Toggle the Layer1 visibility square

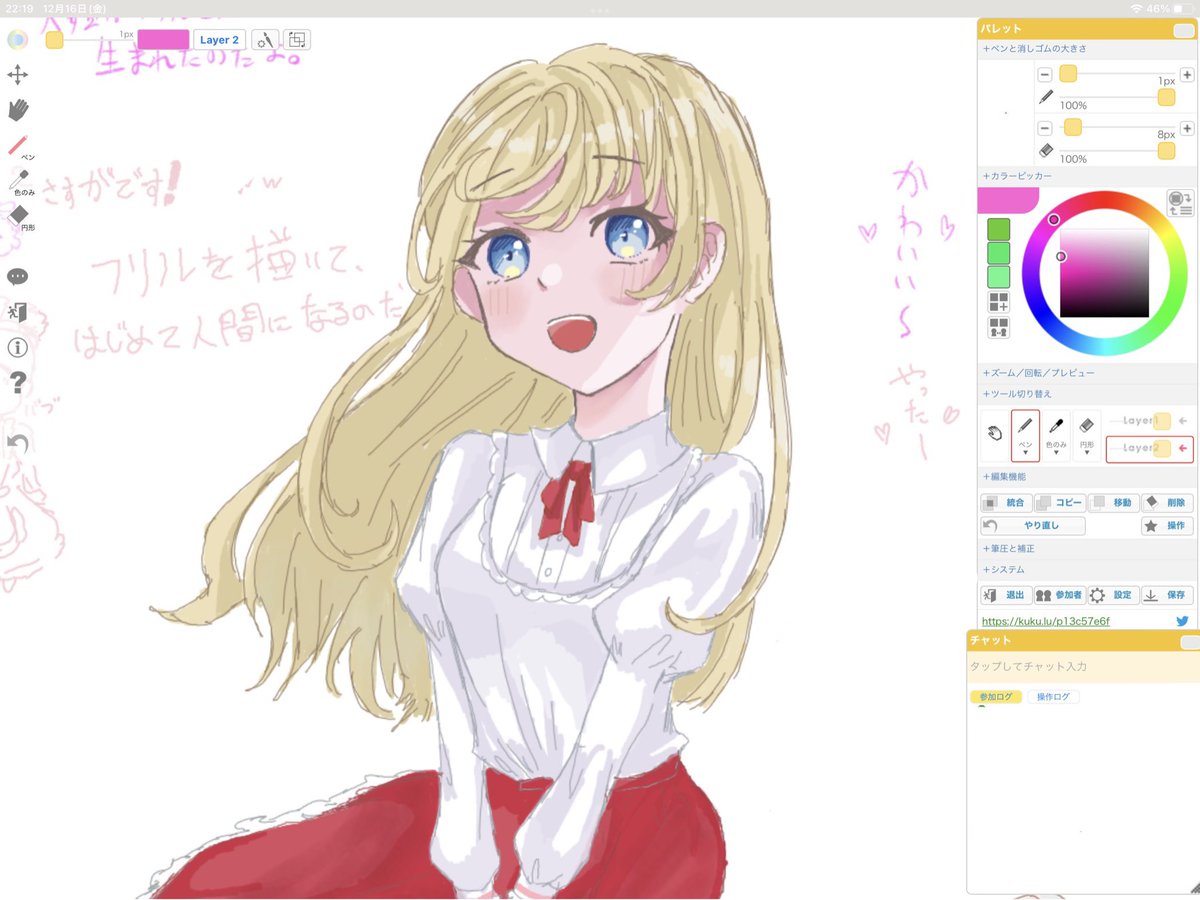point(1162,421)
